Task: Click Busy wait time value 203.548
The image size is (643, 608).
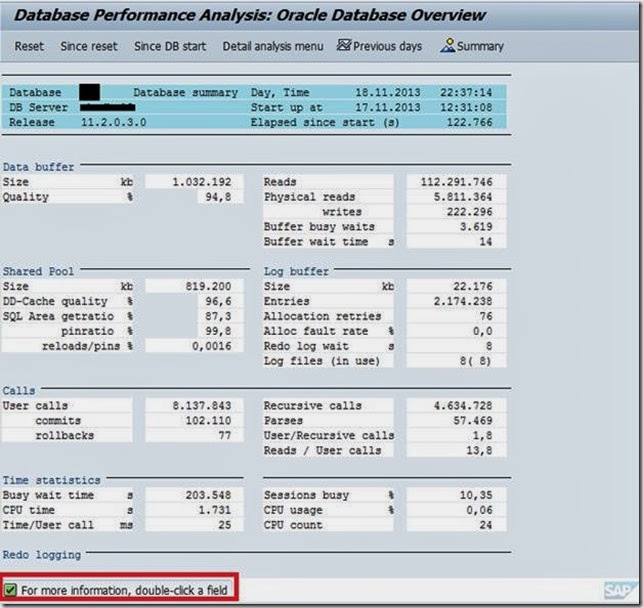Action: point(194,495)
